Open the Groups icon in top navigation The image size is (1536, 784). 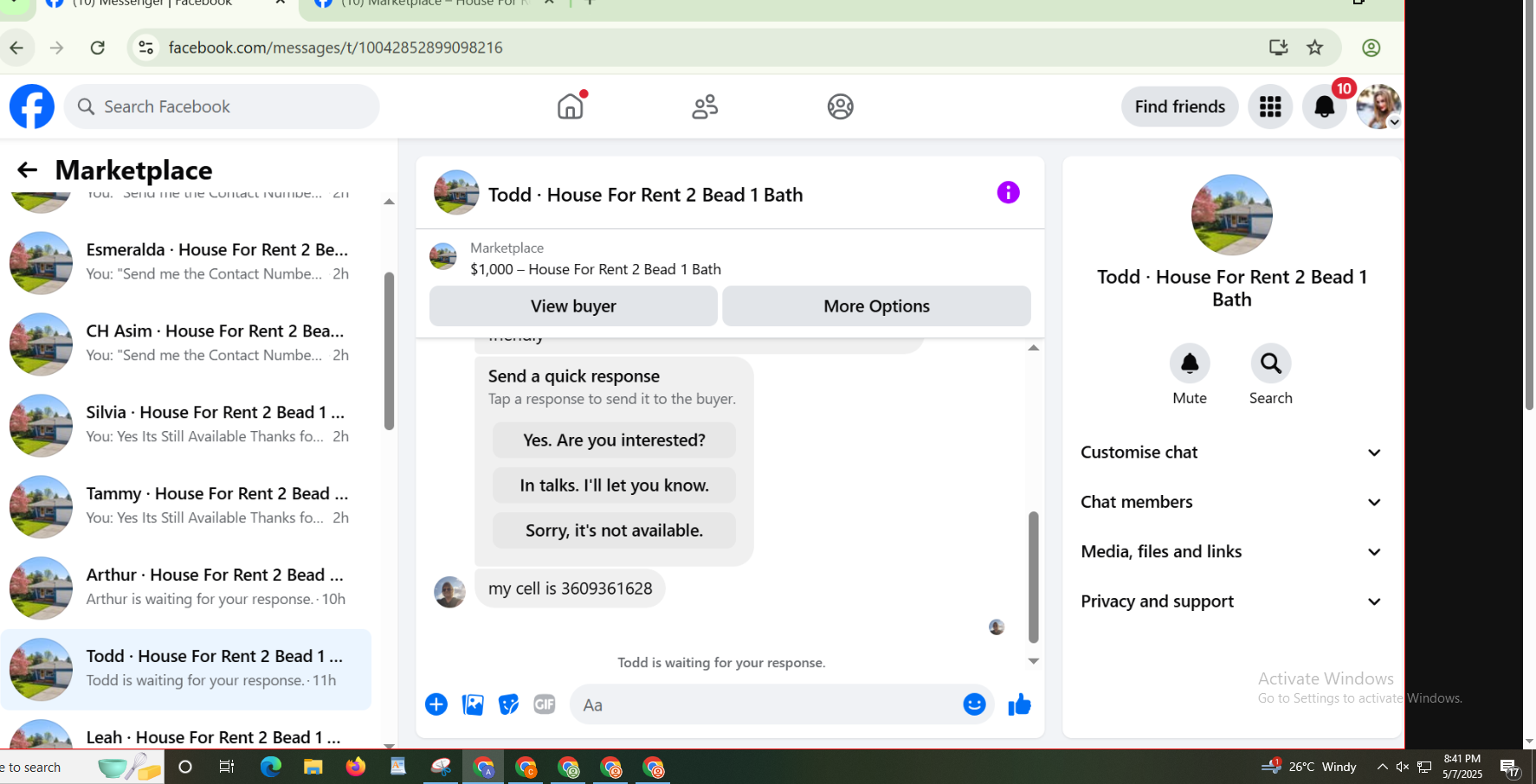point(840,106)
